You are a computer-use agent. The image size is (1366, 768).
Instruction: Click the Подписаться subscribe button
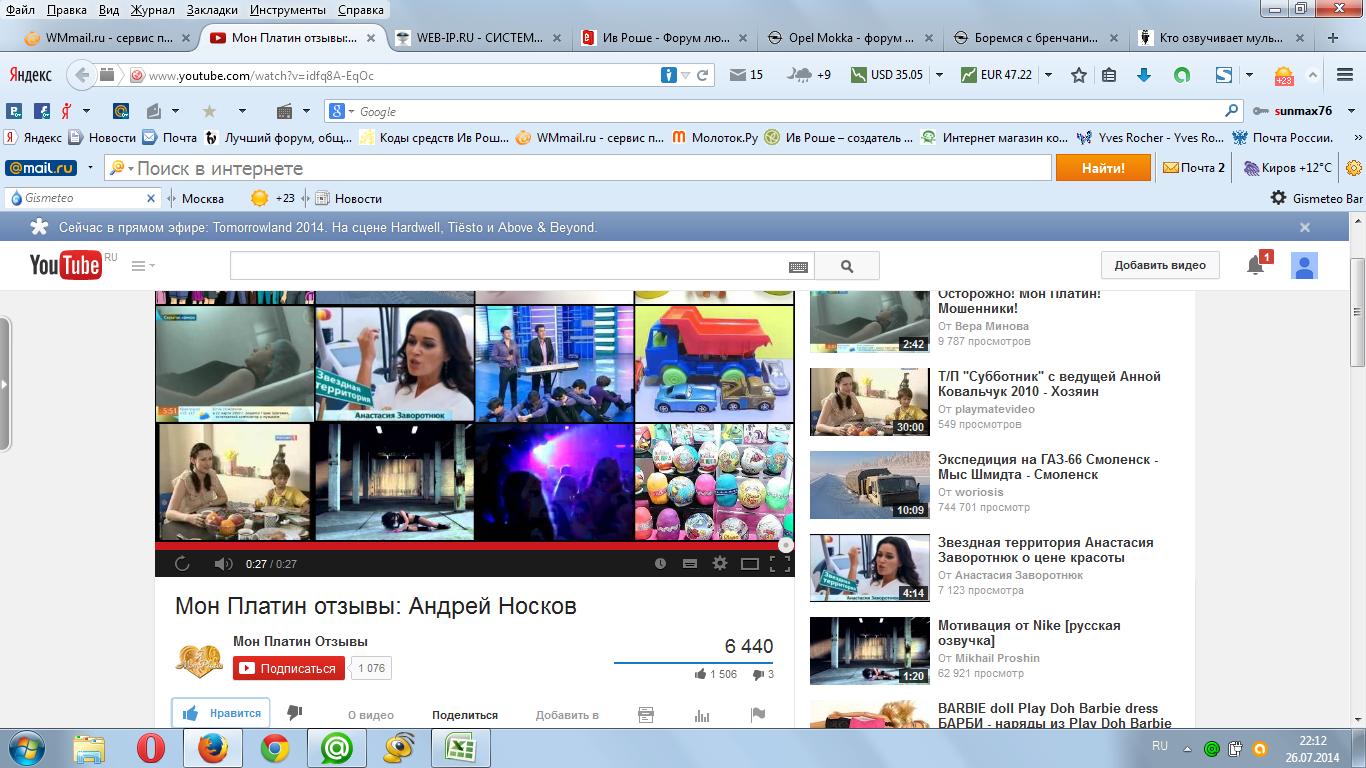coord(289,668)
